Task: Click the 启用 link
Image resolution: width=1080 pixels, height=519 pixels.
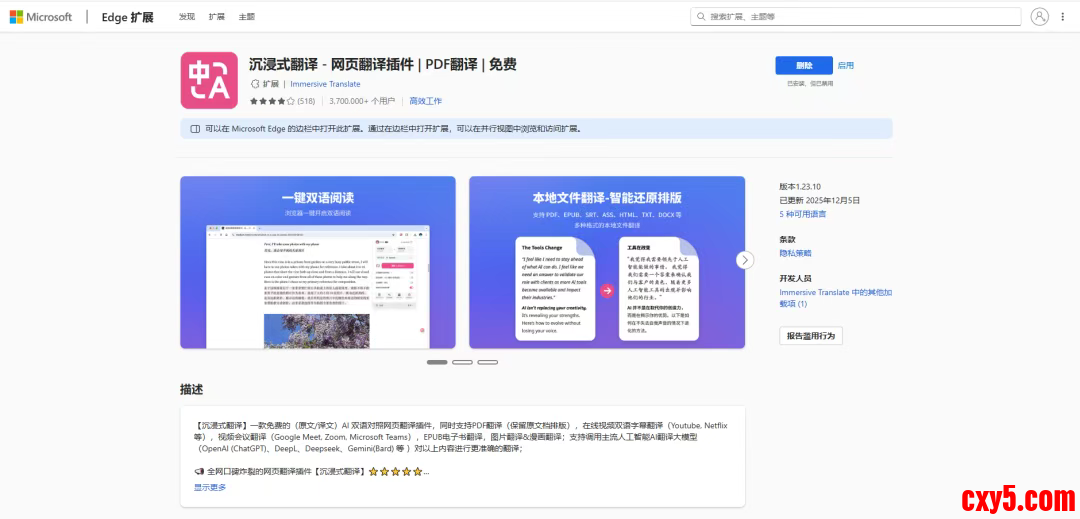Action: [x=846, y=65]
